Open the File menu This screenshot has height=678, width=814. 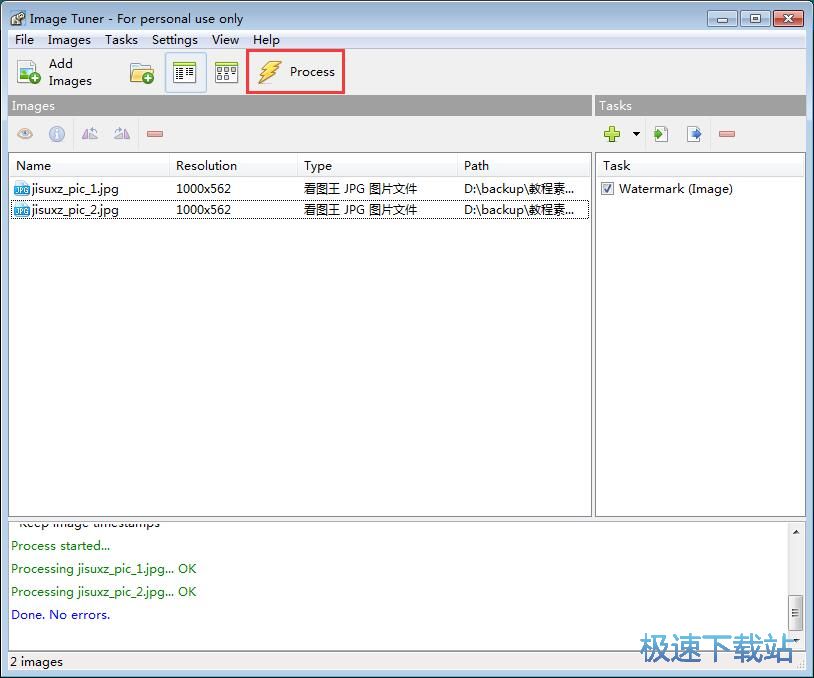24,39
